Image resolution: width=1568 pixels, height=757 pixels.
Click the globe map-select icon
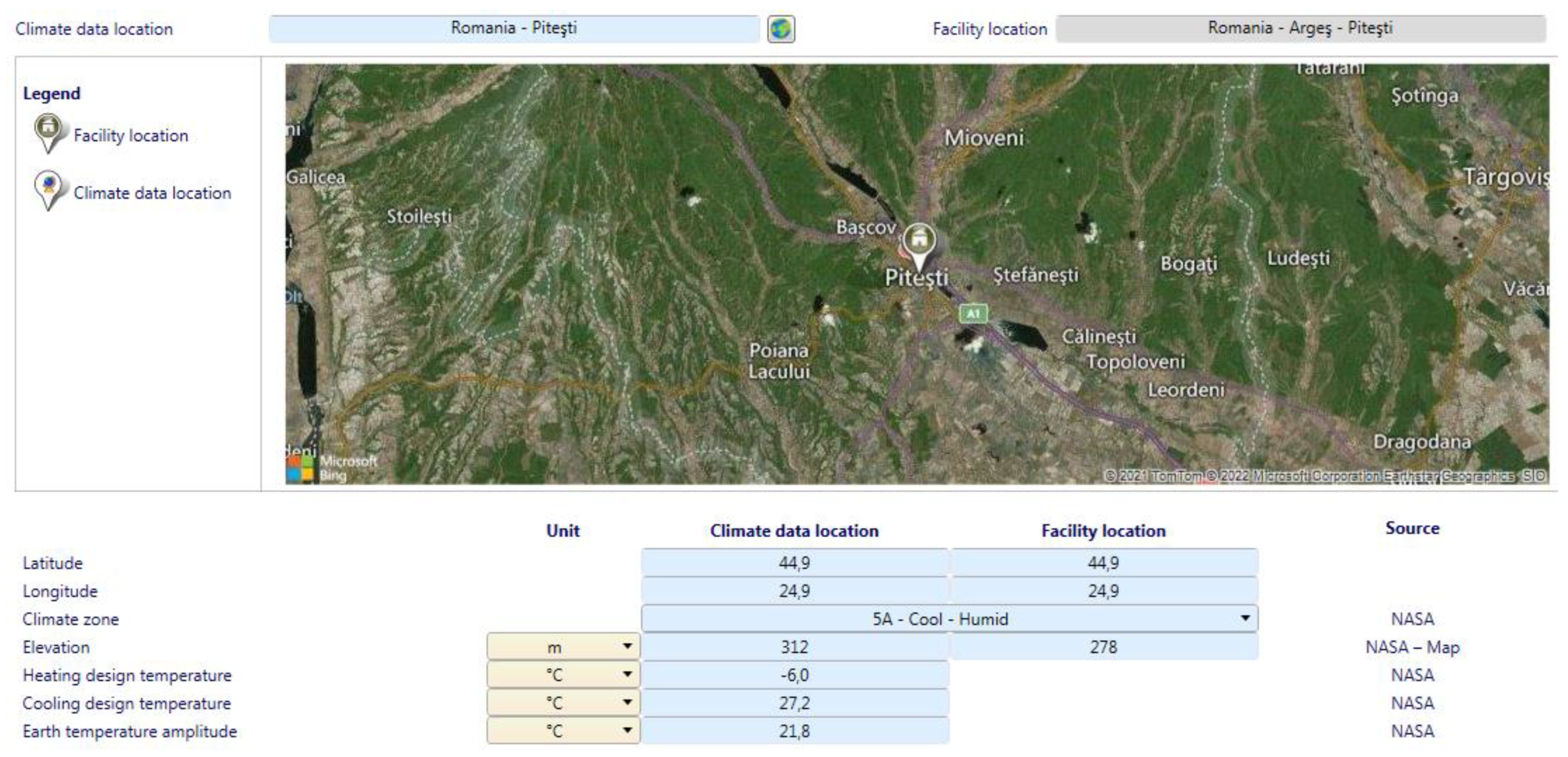(780, 29)
